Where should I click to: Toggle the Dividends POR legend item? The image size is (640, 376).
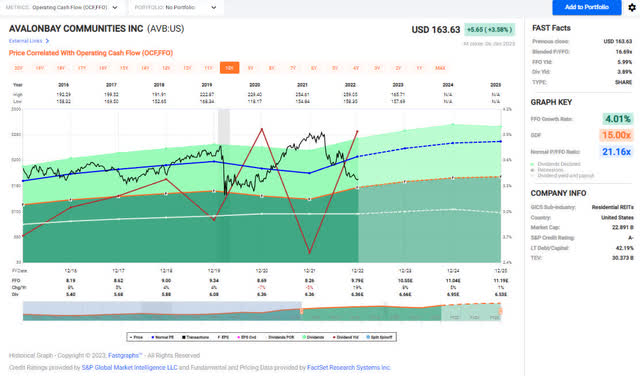point(281,337)
